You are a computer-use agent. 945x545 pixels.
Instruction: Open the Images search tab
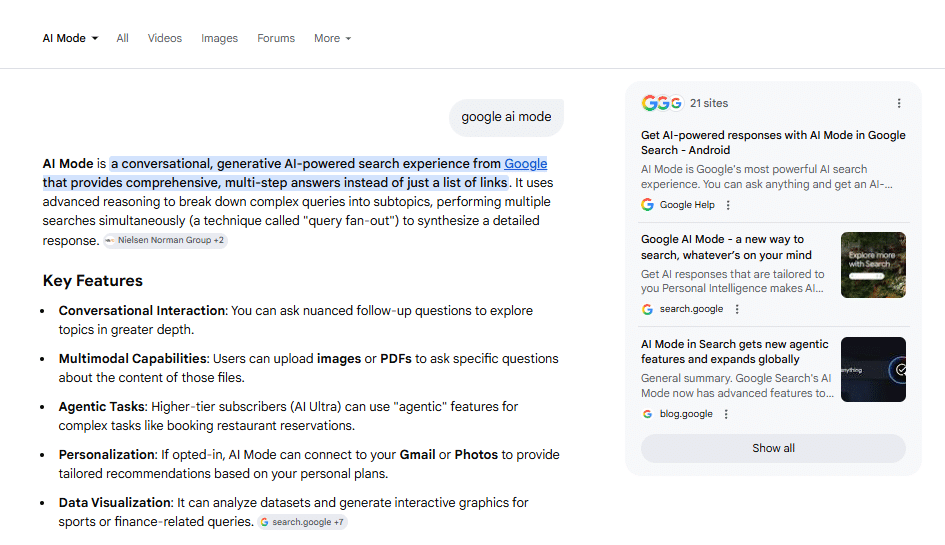[x=219, y=38]
